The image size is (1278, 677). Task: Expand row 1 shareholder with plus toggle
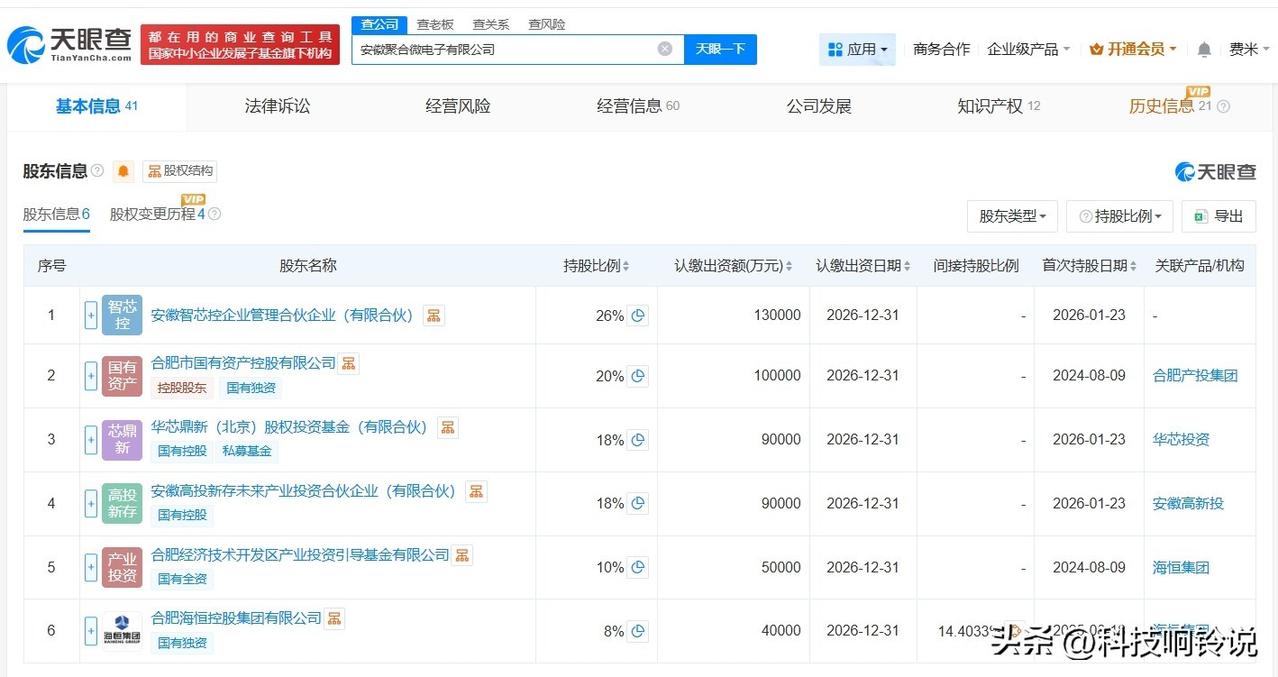[x=91, y=315]
